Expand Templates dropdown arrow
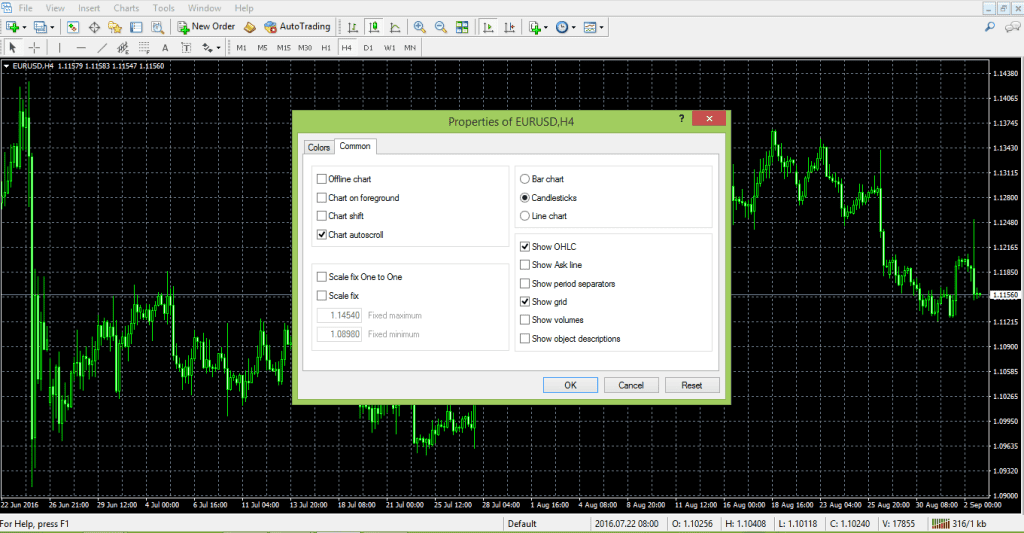 point(601,27)
